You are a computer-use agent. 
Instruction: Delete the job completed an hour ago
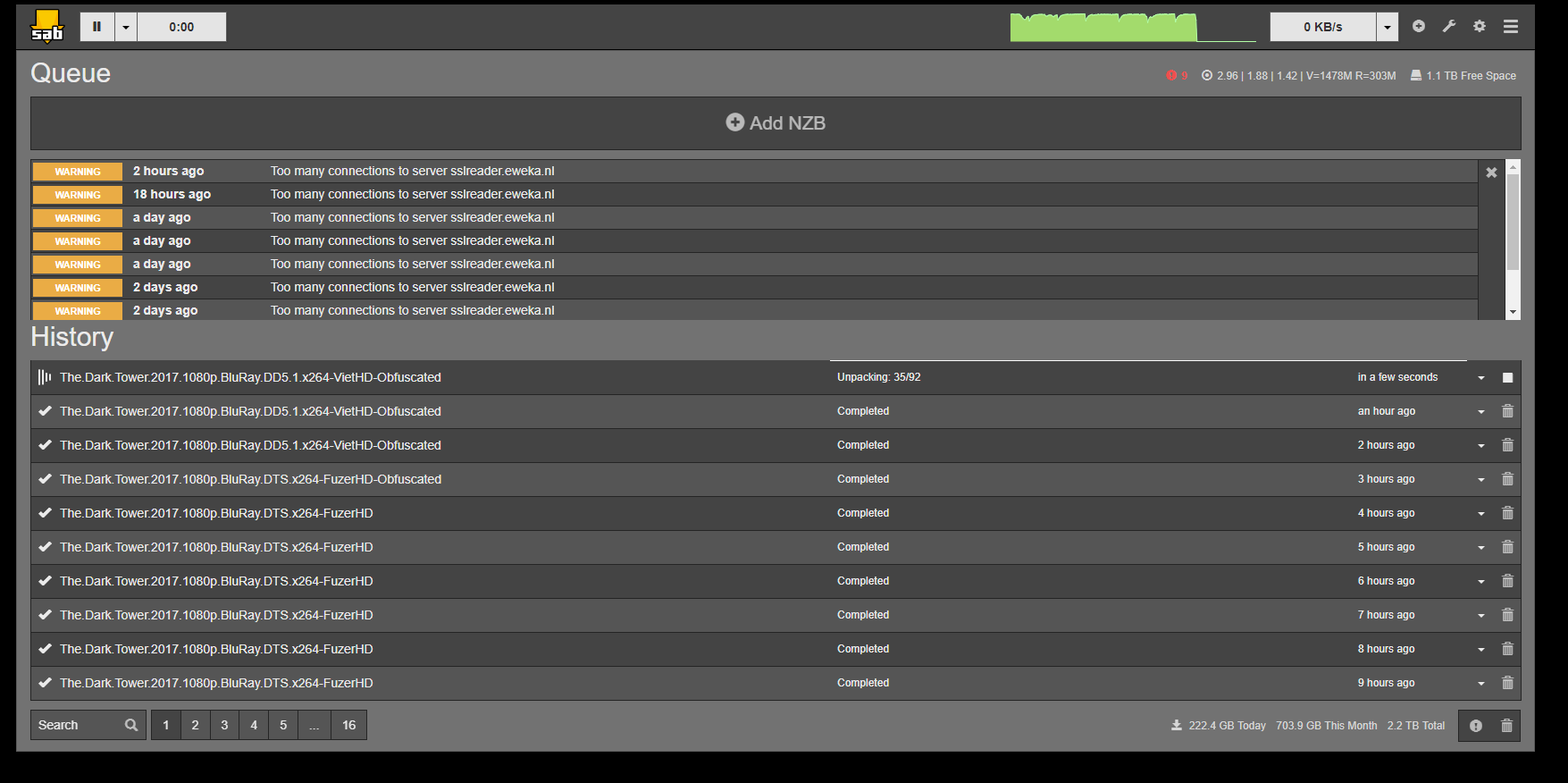pyautogui.click(x=1507, y=411)
